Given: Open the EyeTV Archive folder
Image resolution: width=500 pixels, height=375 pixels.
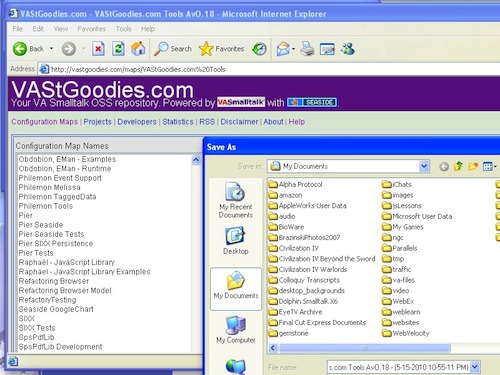Looking at the screenshot, I should [x=295, y=312].
